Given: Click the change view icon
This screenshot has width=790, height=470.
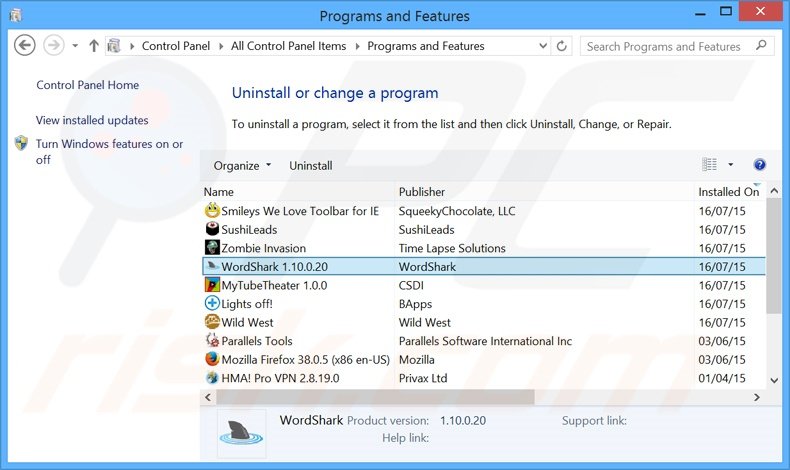Looking at the screenshot, I should point(709,164).
